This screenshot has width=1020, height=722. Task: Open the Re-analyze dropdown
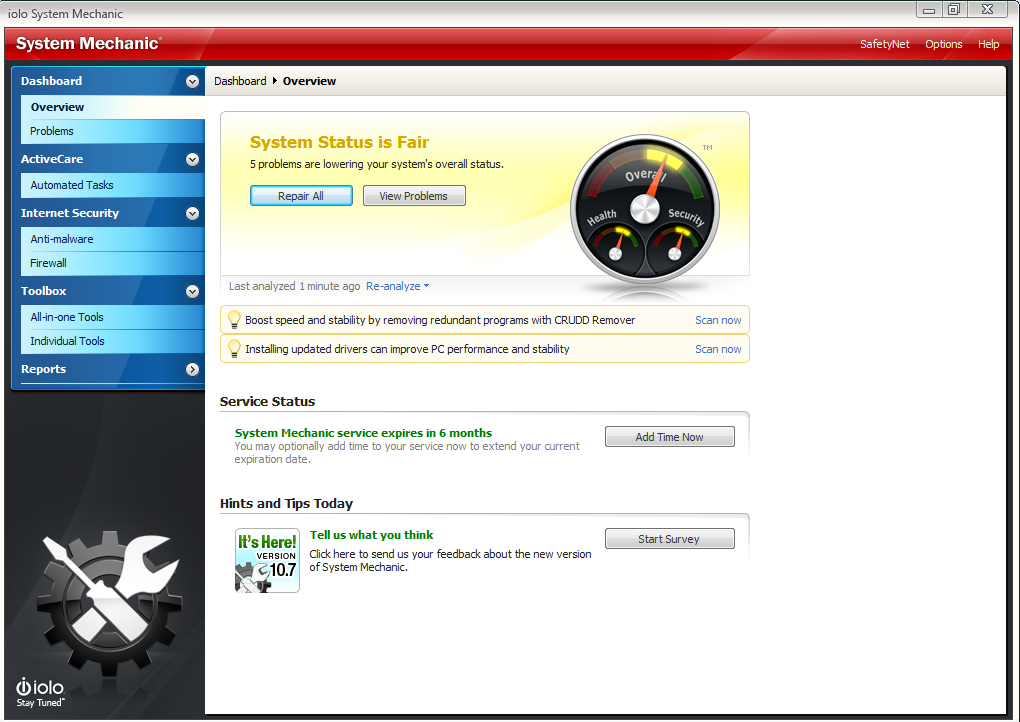396,285
